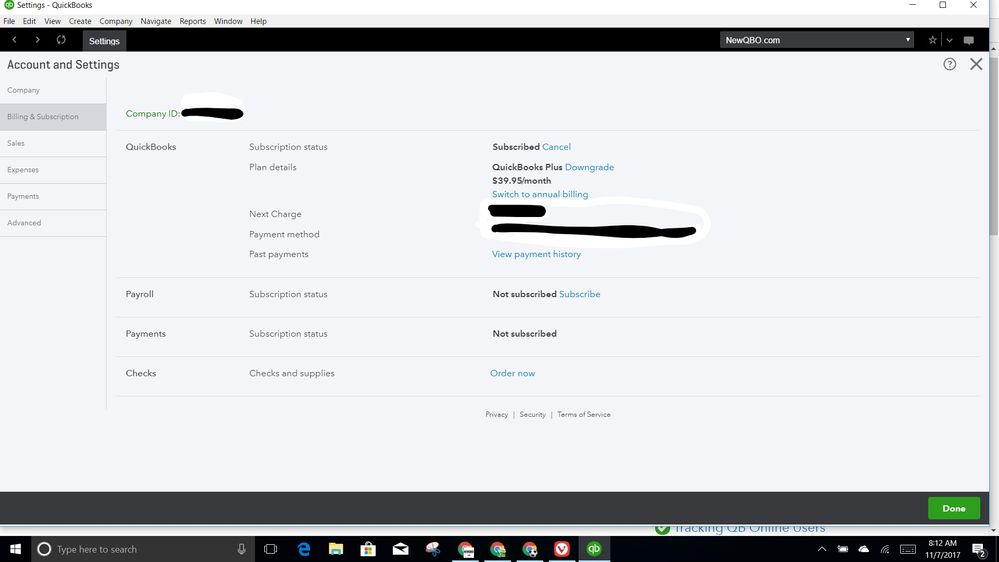Click Switch to annual billing
999x562 pixels.
540,194
